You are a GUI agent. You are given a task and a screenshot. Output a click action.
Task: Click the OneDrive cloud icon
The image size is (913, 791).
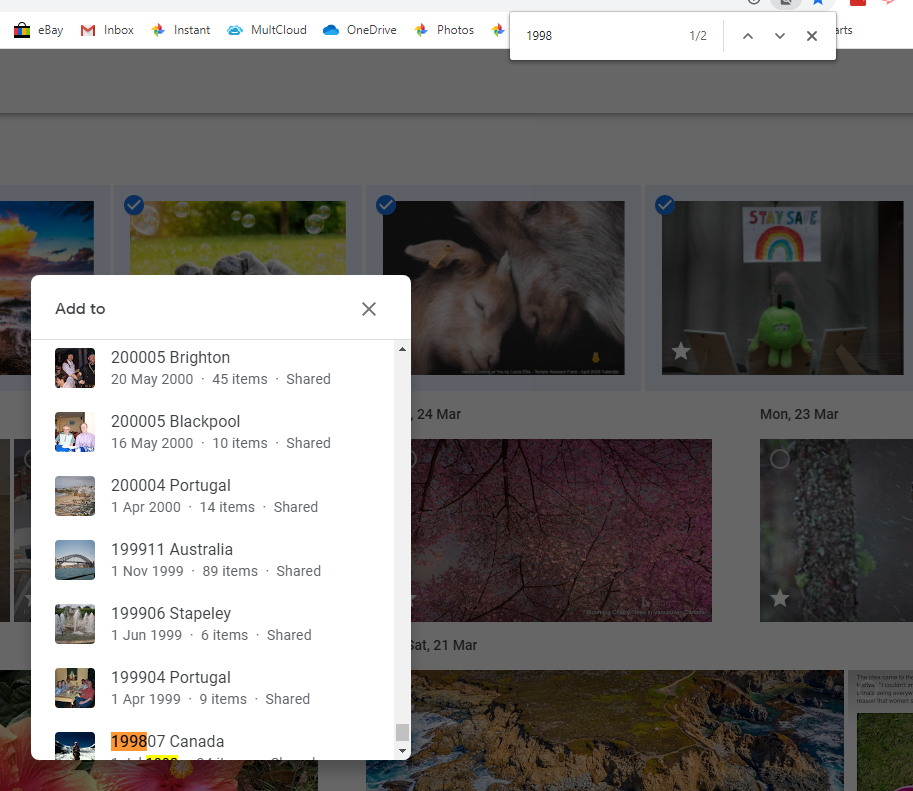tap(331, 30)
